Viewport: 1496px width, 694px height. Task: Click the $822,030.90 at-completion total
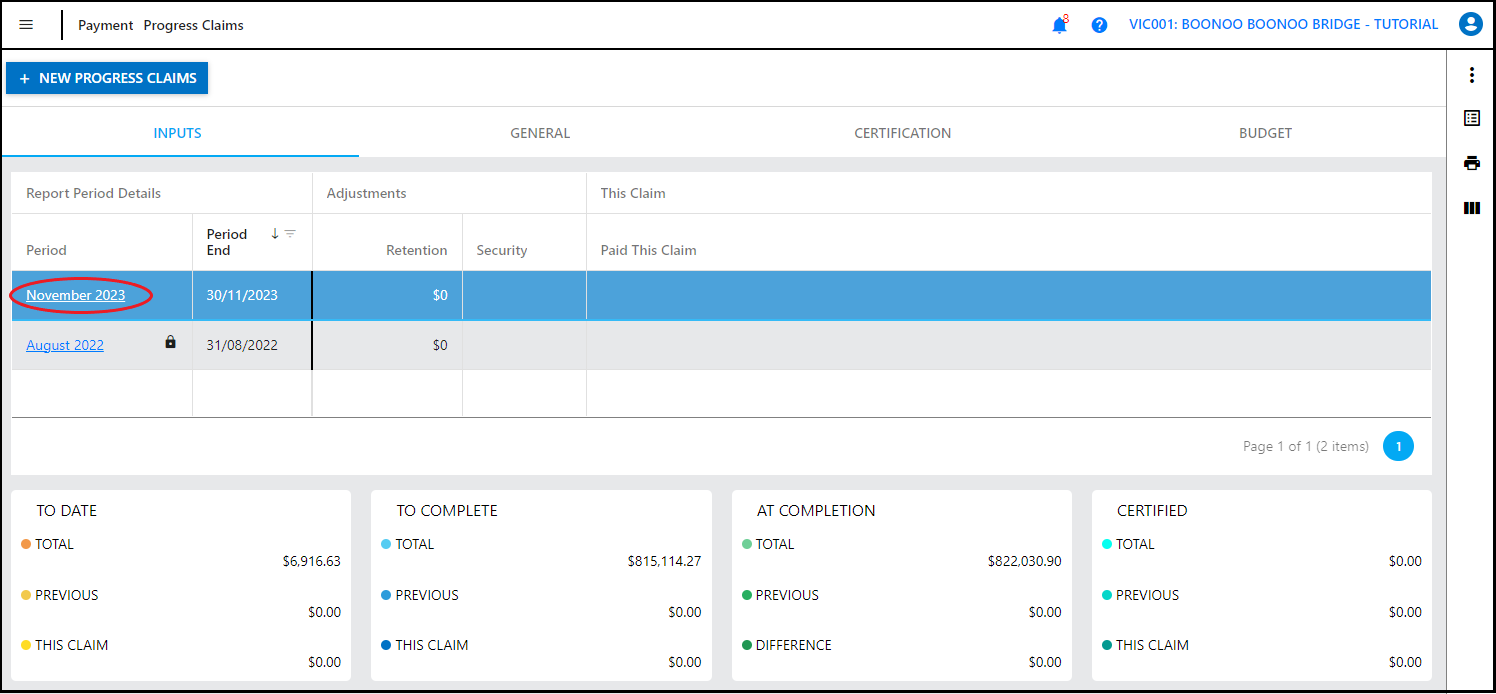click(1025, 562)
